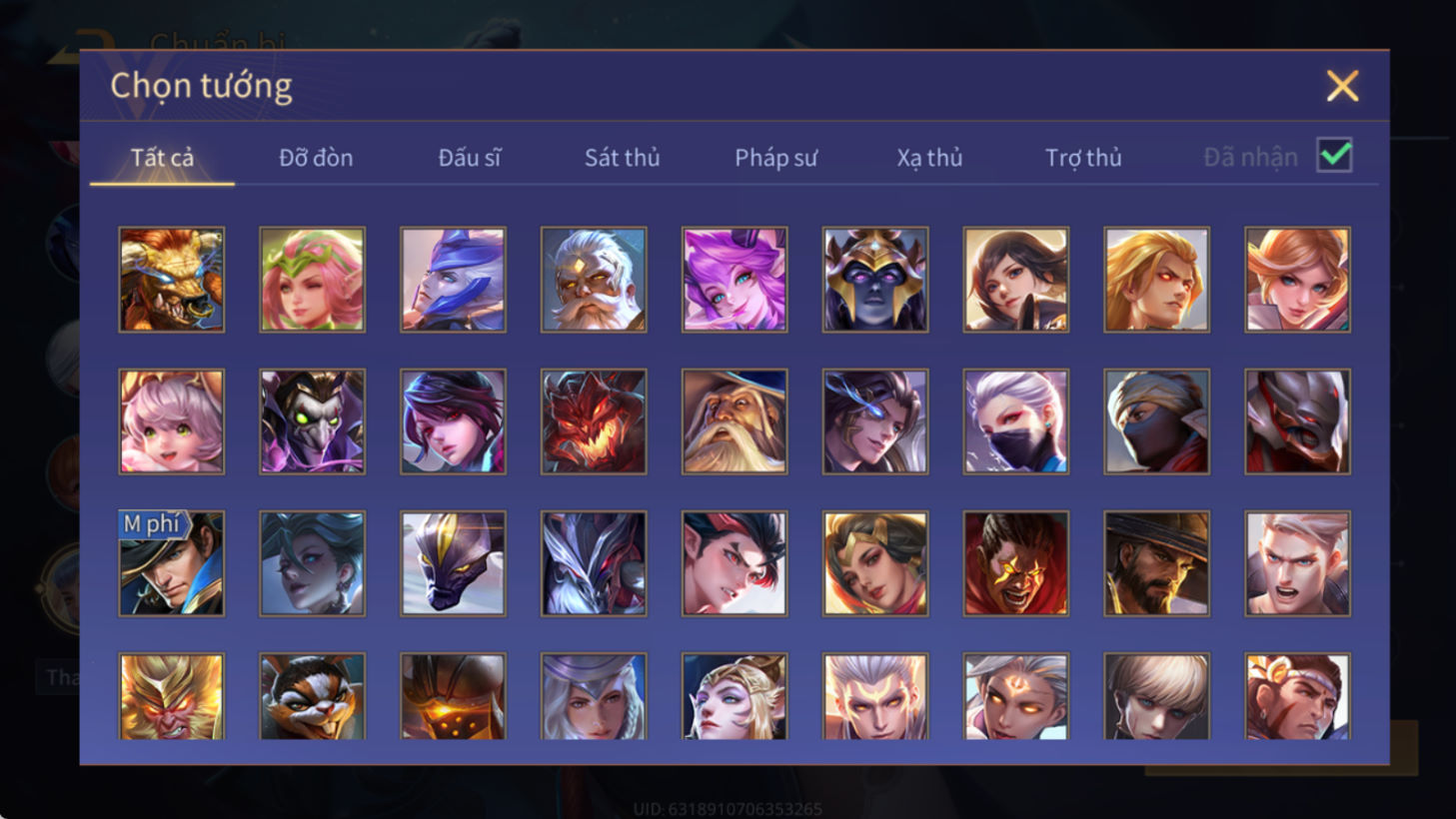The height and width of the screenshot is (819, 1456).
Task: Choose the white-bearded old man hero, top row
Action: (x=594, y=280)
